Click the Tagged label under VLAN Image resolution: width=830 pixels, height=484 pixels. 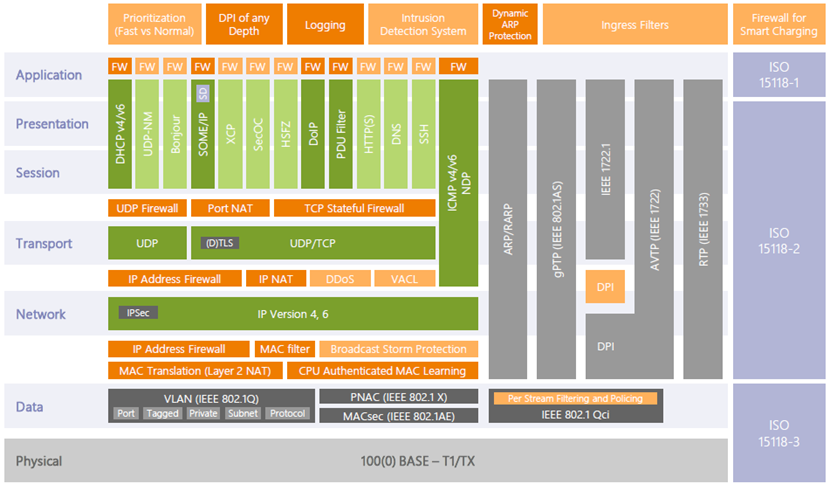point(162,413)
